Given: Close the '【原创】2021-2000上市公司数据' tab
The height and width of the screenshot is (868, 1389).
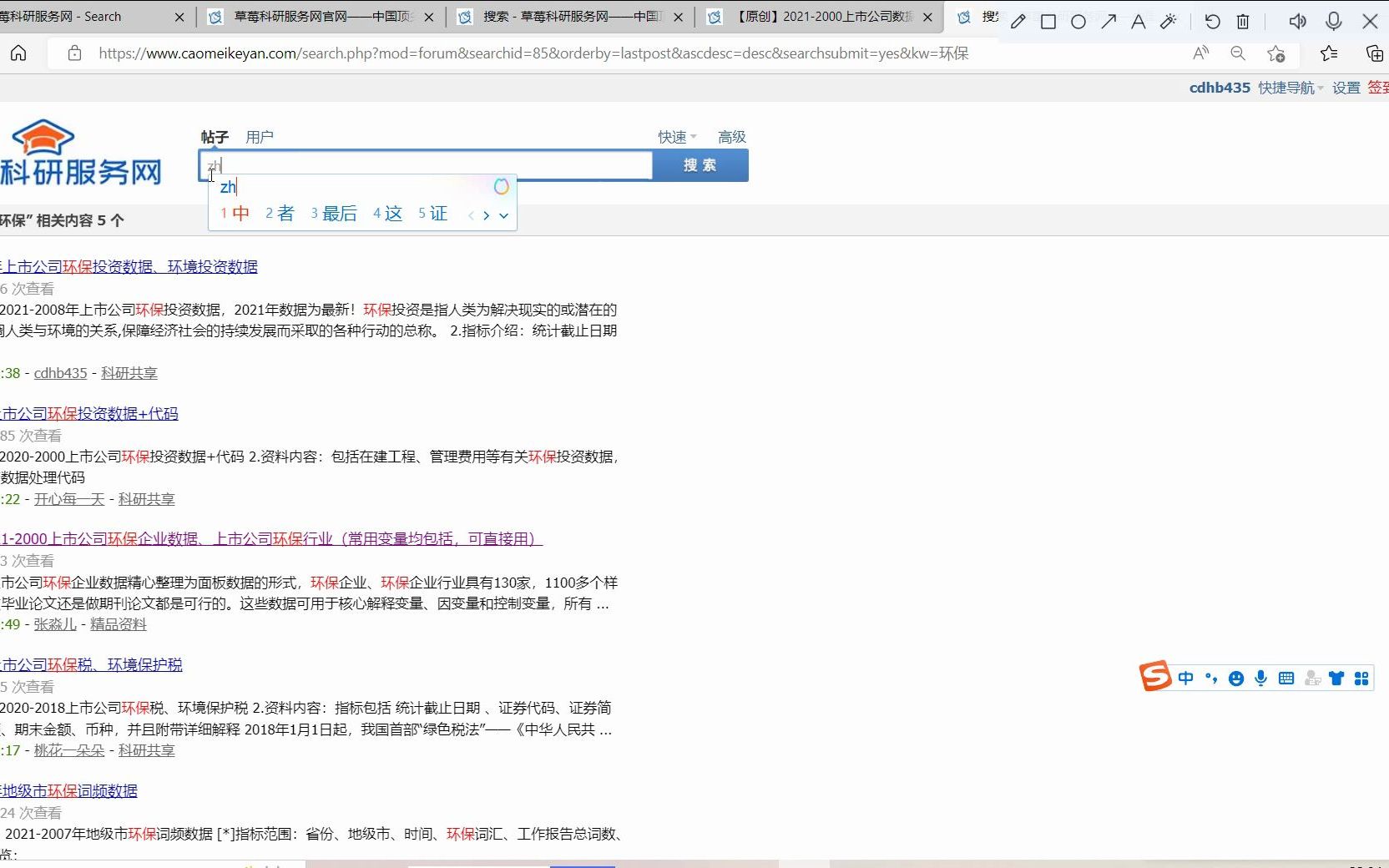Looking at the screenshot, I should point(927,17).
